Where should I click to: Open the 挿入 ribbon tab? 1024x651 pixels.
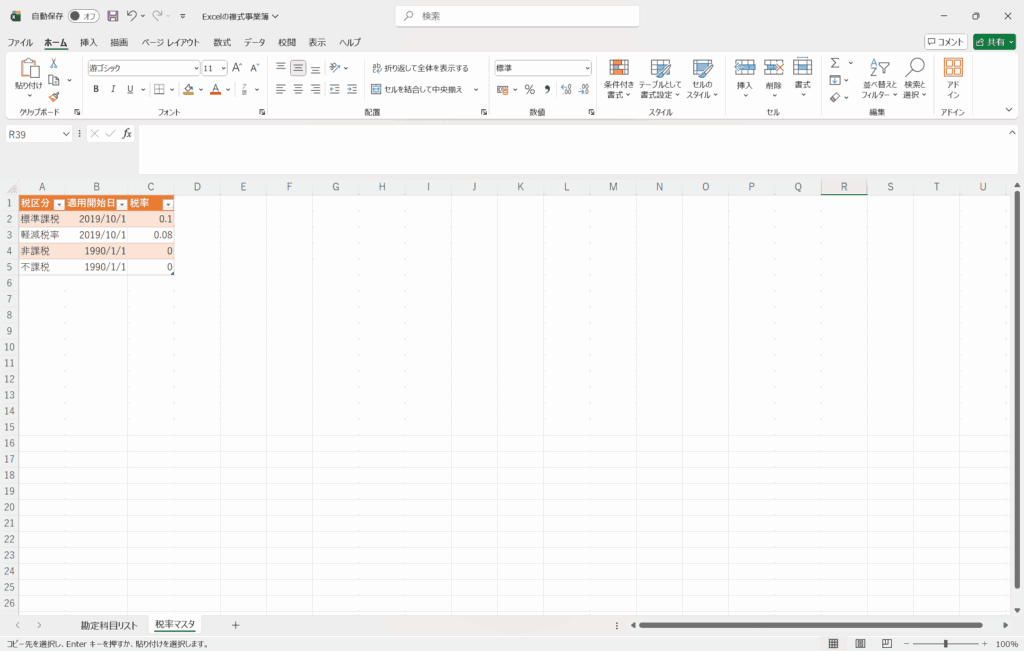coord(89,42)
